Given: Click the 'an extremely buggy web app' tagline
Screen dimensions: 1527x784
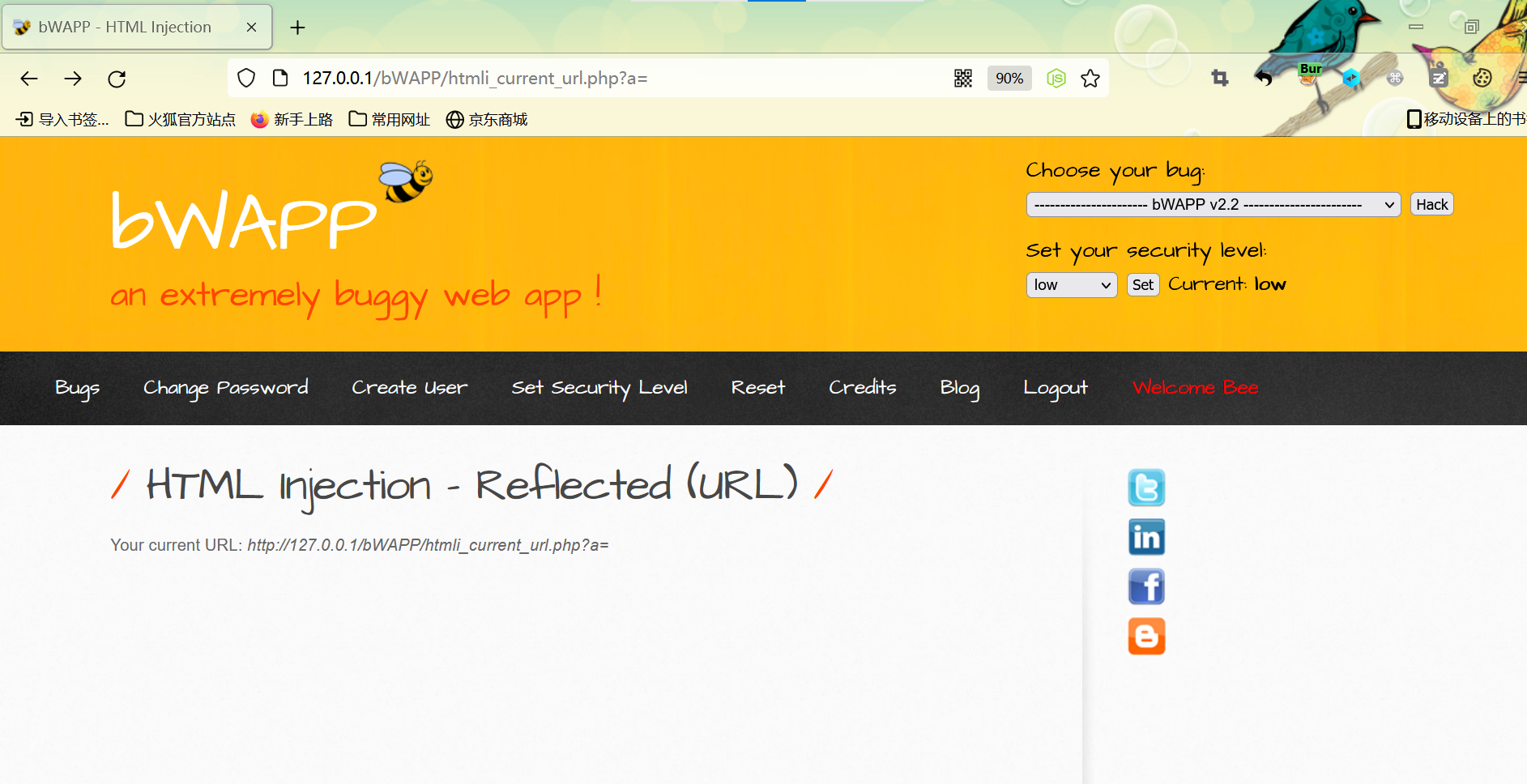Looking at the screenshot, I should (355, 296).
